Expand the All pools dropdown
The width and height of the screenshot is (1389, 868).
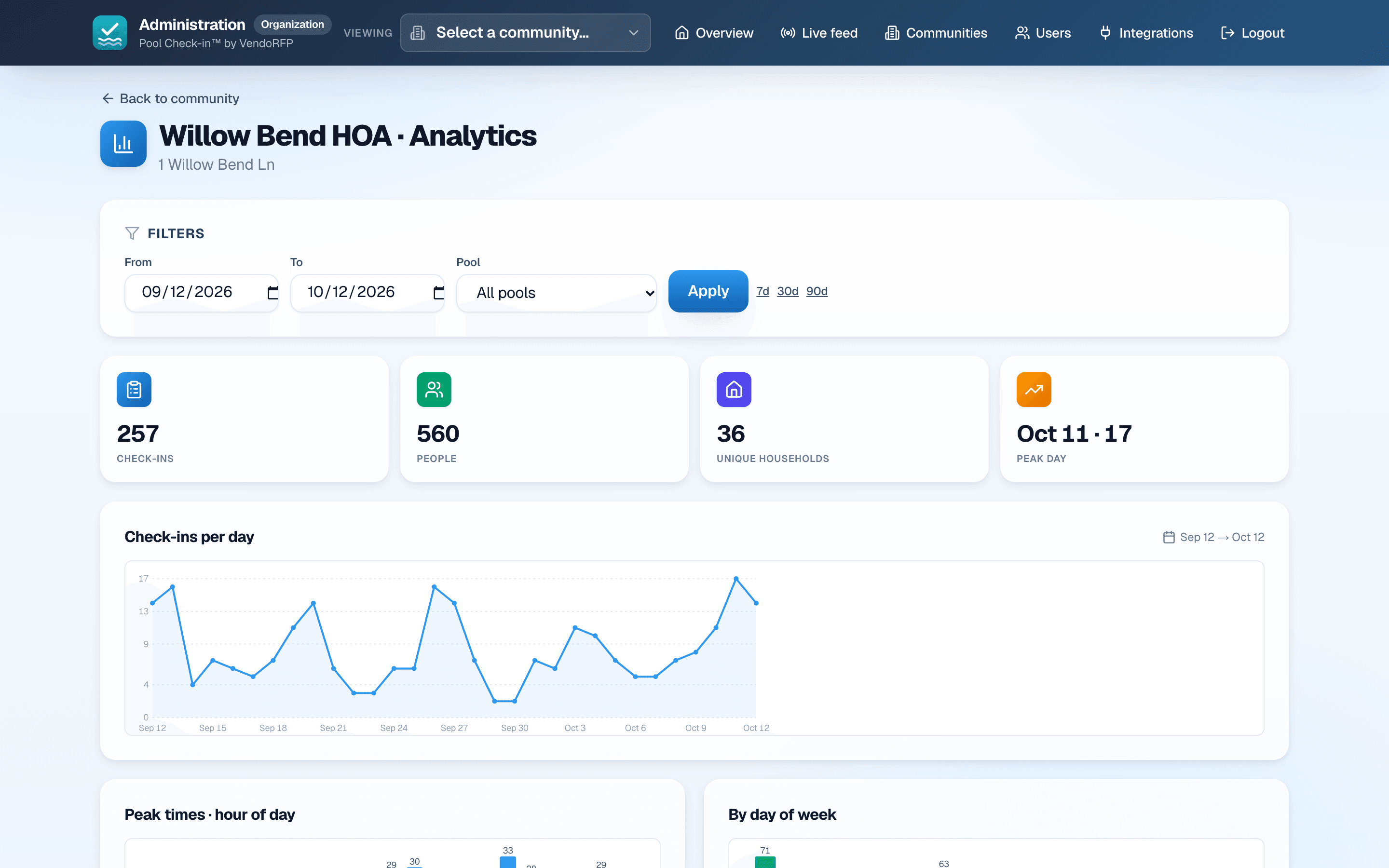[x=556, y=293]
